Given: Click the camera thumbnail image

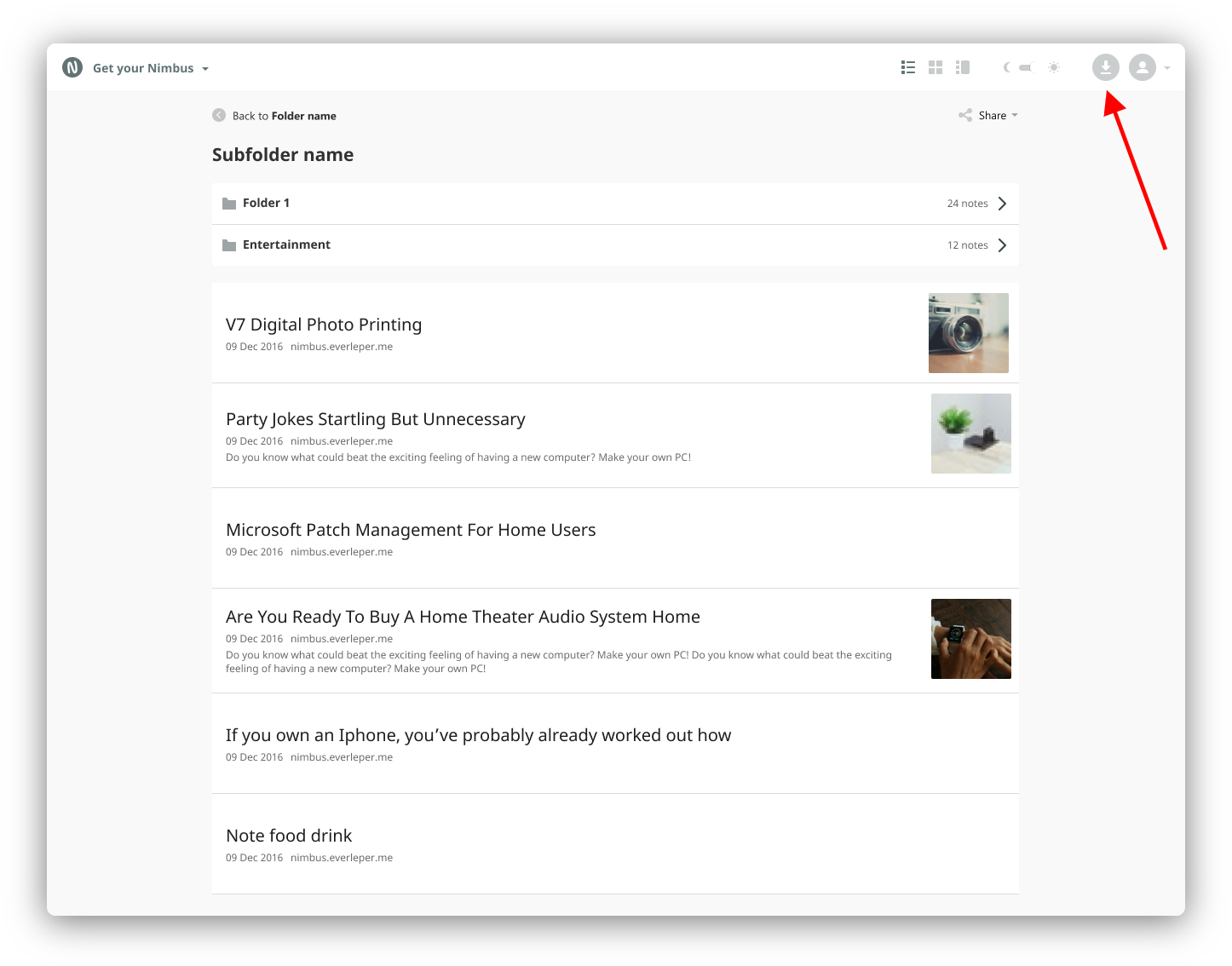Looking at the screenshot, I should tap(968, 333).
